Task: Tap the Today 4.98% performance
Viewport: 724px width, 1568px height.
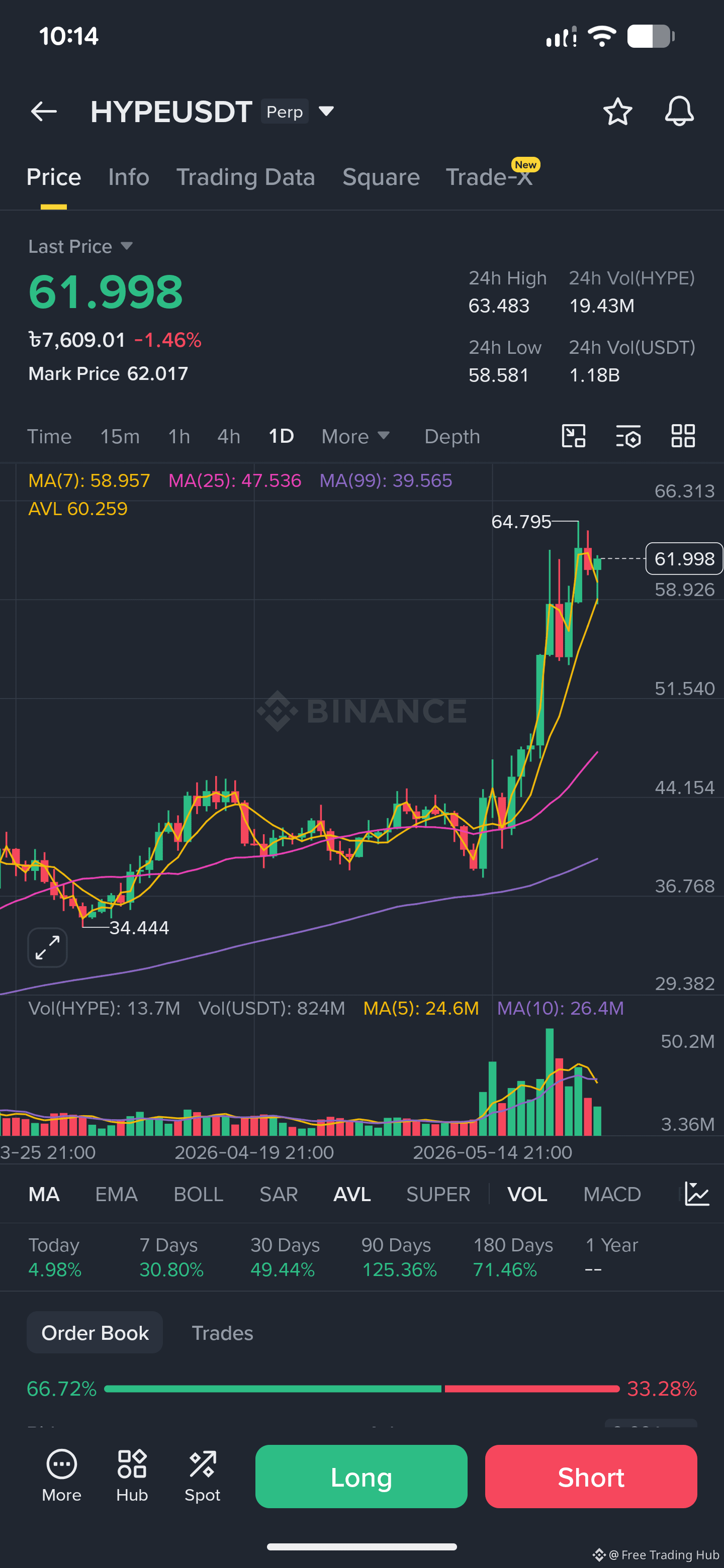Action: click(x=54, y=1257)
